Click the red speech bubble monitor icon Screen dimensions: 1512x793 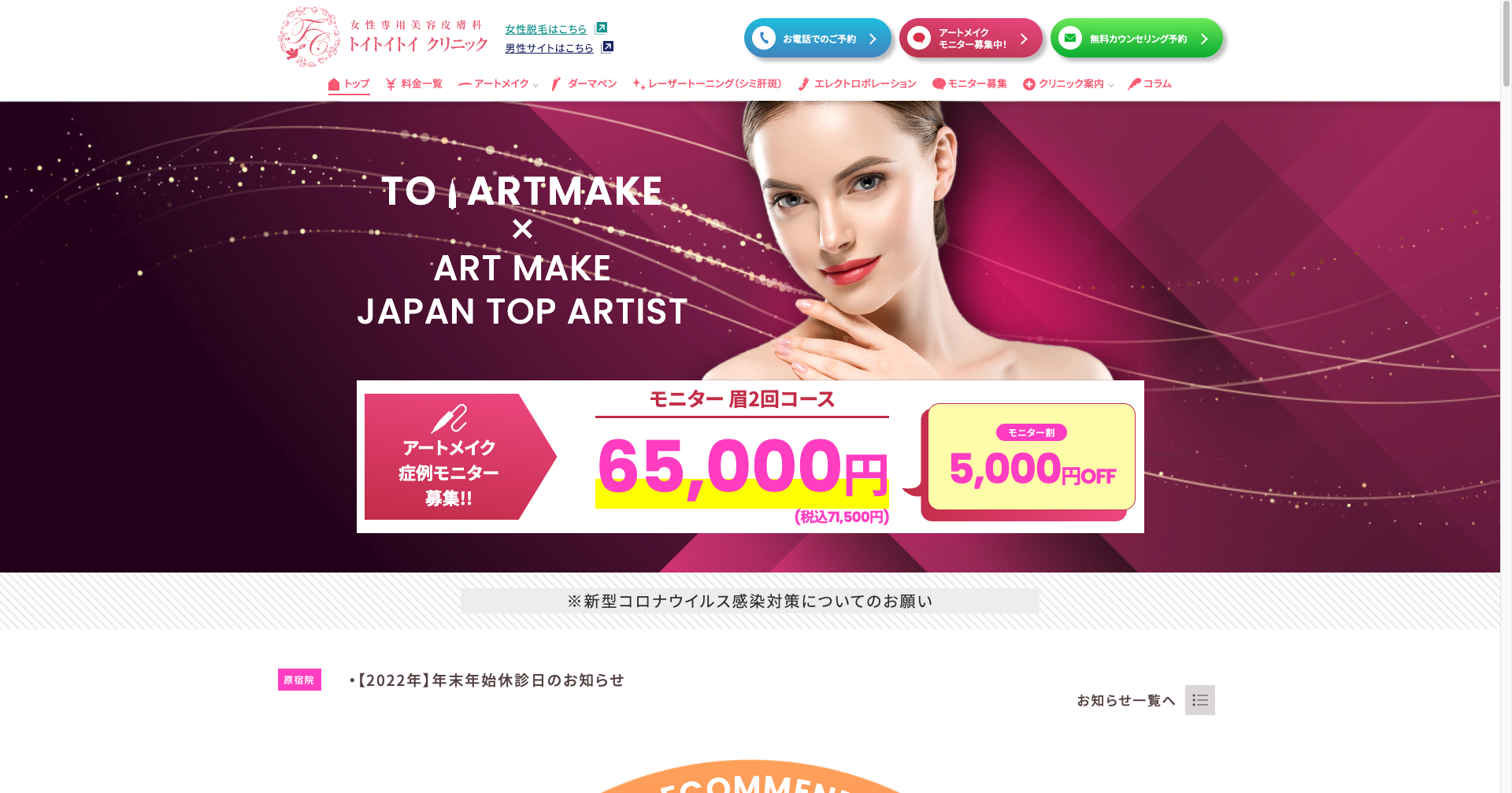[x=918, y=39]
